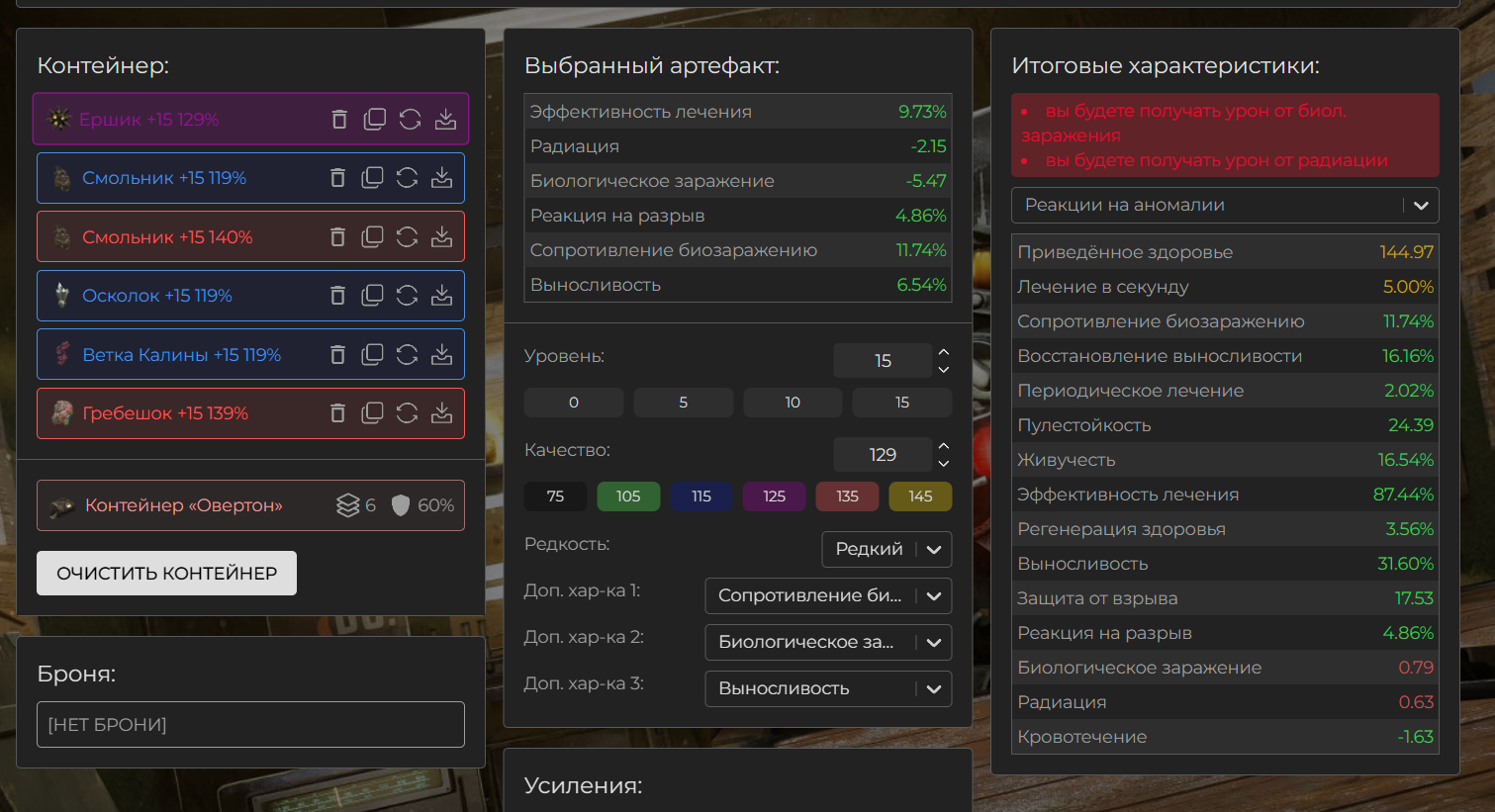Viewport: 1495px width, 812px height.
Task: Expand the Реакции на аномалии dropdown
Action: (1225, 206)
